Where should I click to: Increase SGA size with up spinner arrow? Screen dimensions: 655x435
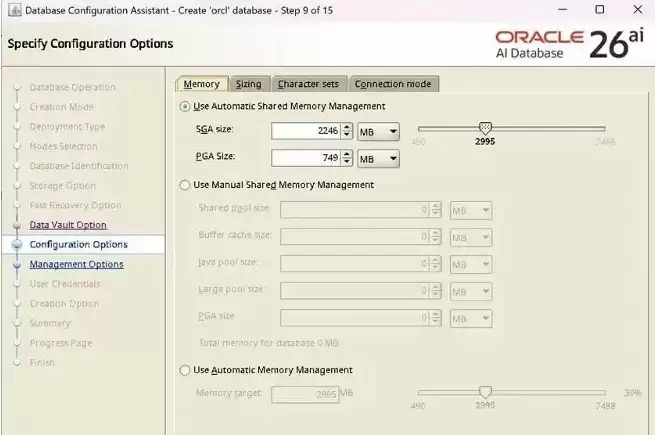(x=347, y=127)
